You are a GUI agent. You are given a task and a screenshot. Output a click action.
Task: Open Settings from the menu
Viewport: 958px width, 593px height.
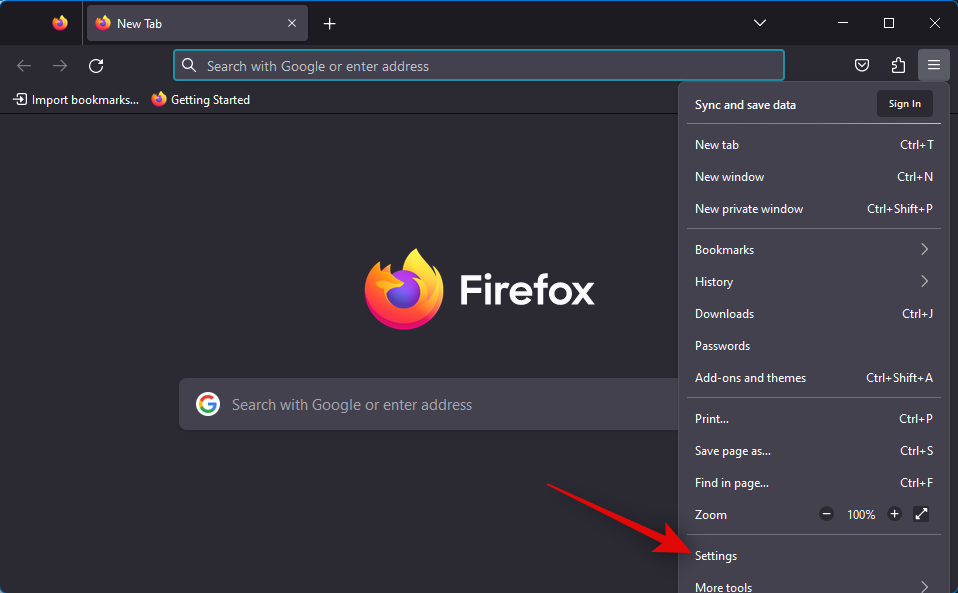pyautogui.click(x=716, y=556)
